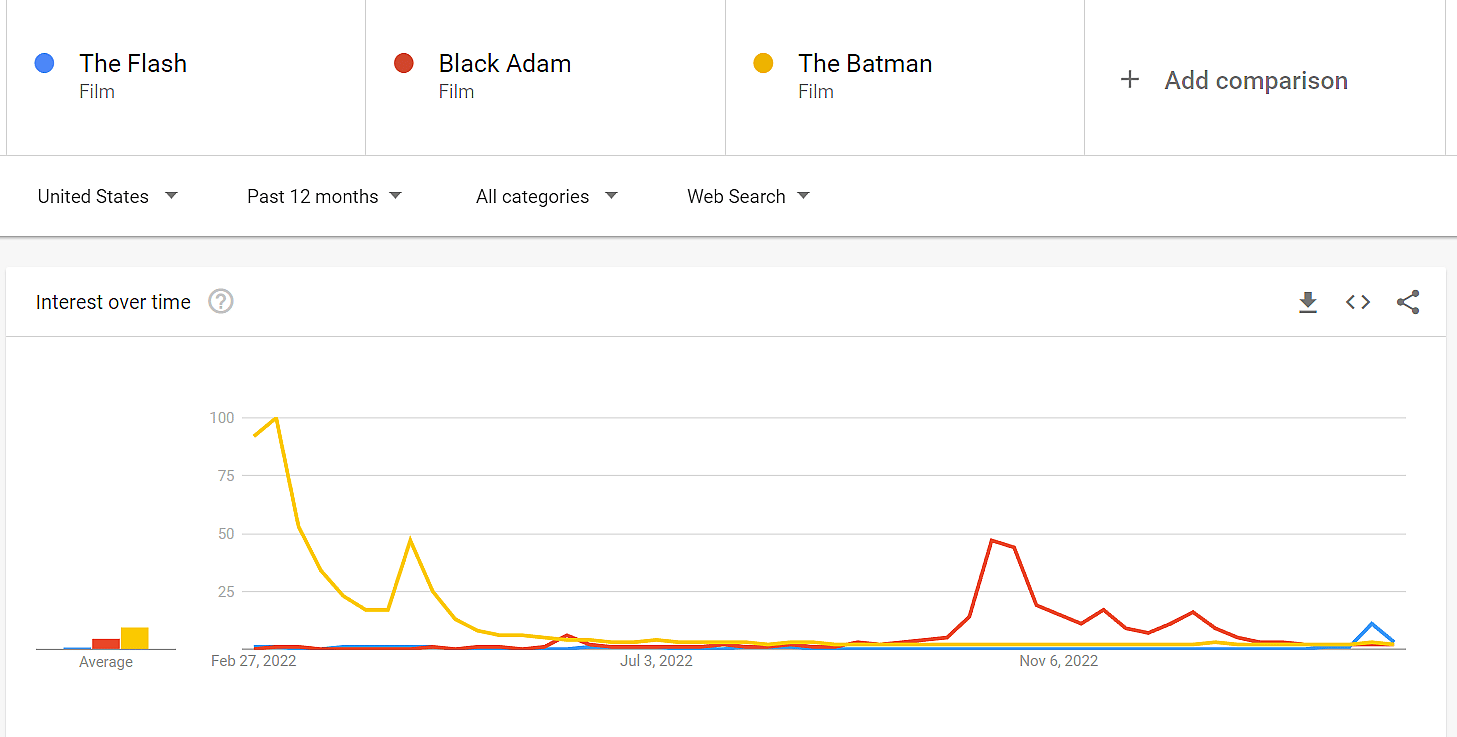Click the red Black Adam average bar
The image size is (1457, 737).
click(x=106, y=643)
